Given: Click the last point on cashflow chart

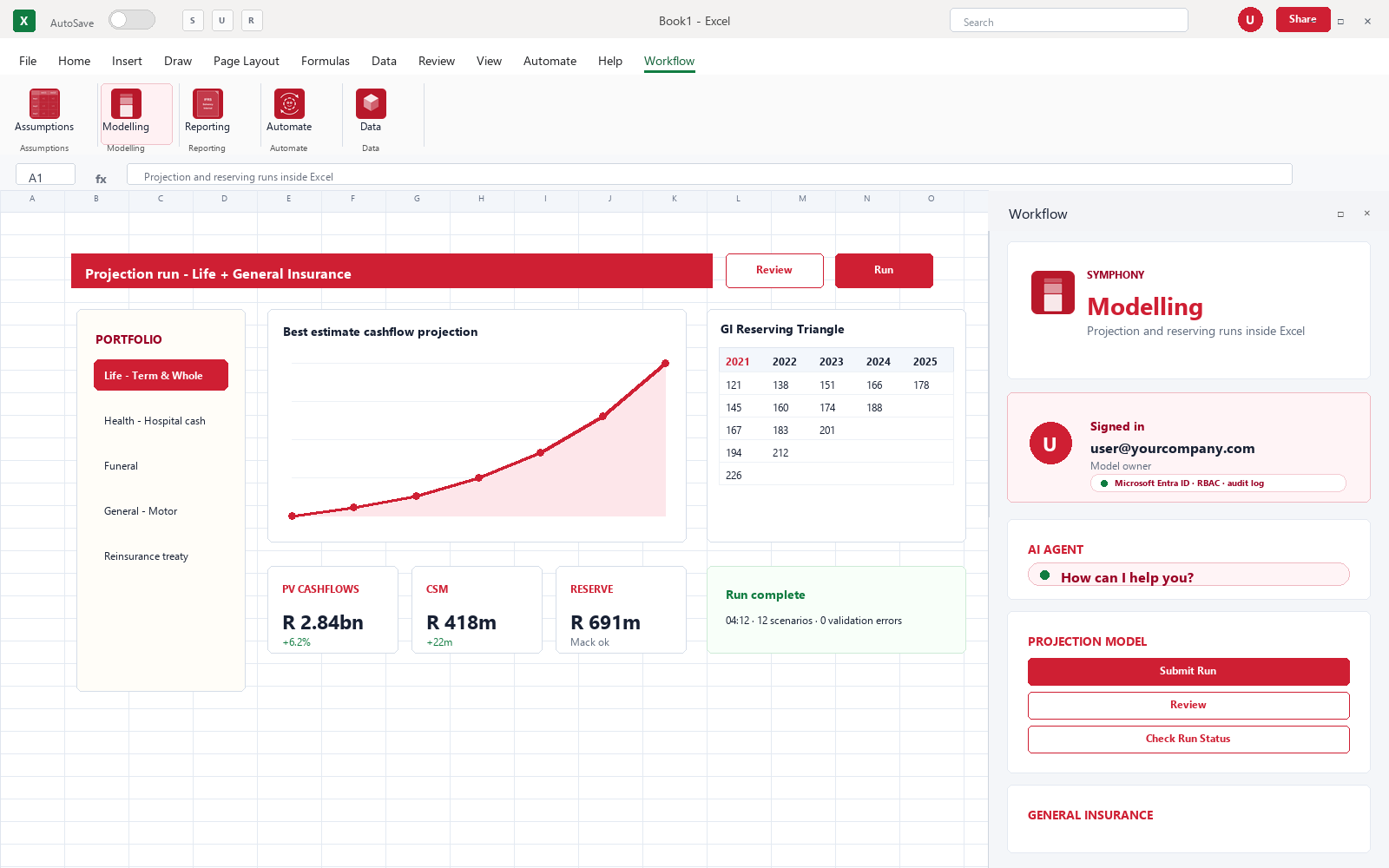Looking at the screenshot, I should [x=666, y=364].
